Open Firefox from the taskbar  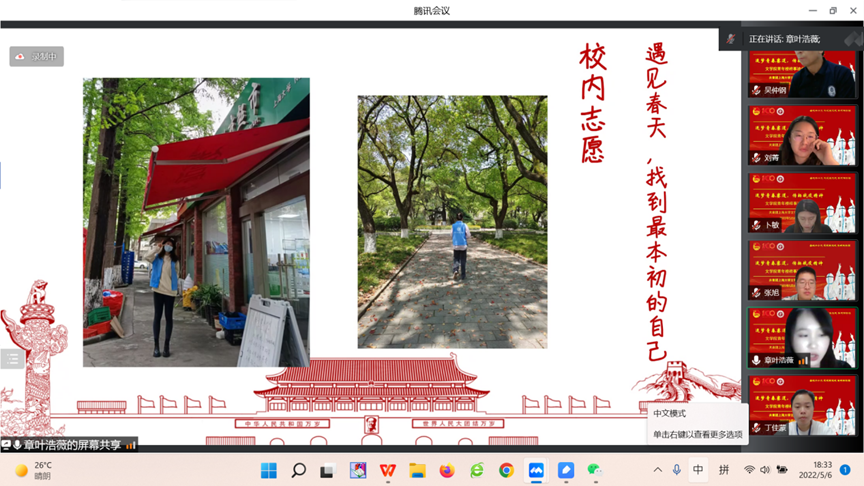(x=447, y=470)
